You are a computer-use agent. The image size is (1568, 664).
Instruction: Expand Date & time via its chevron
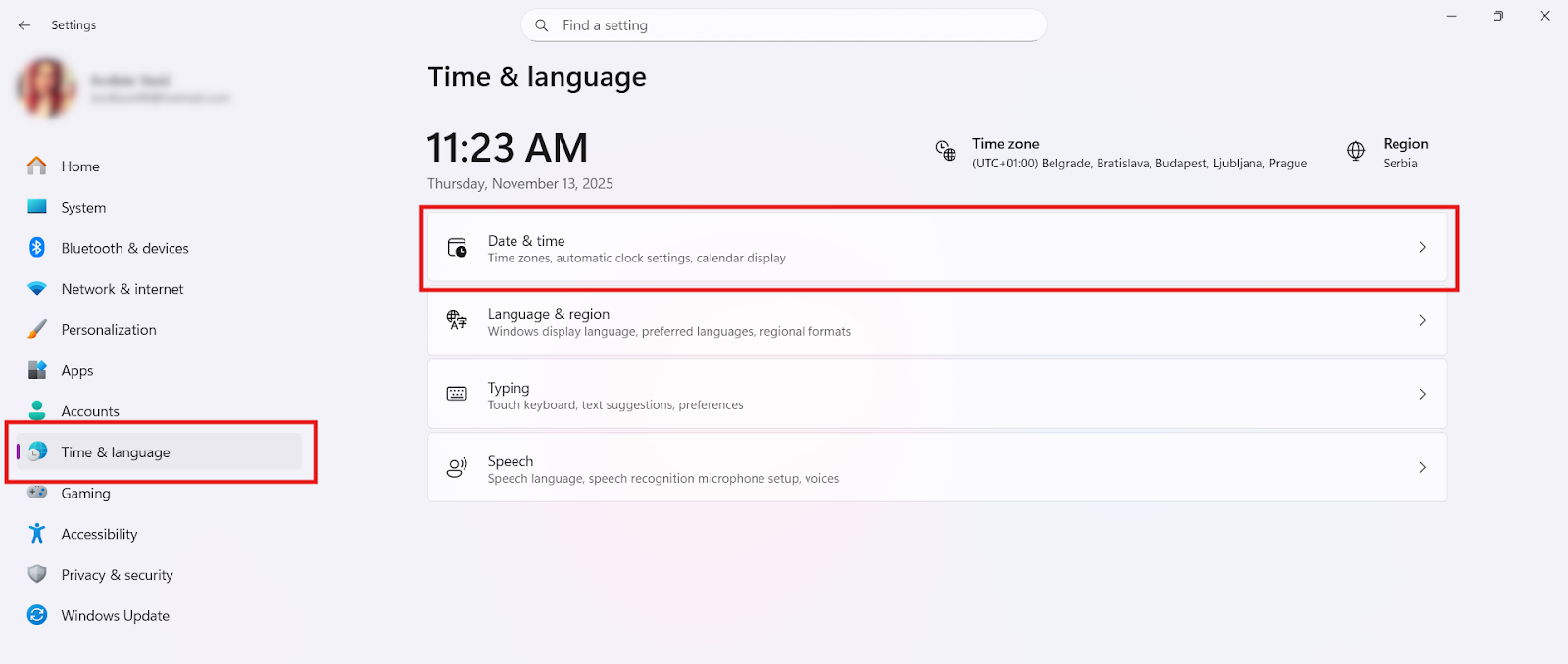point(1422,247)
